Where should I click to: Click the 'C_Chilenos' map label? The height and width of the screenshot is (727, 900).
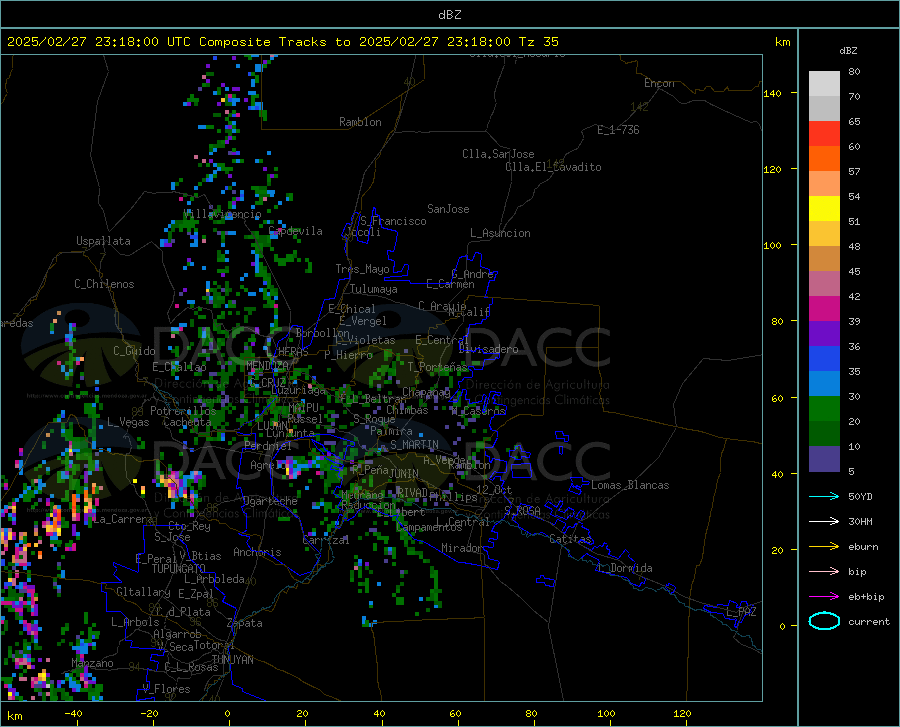pos(104,284)
